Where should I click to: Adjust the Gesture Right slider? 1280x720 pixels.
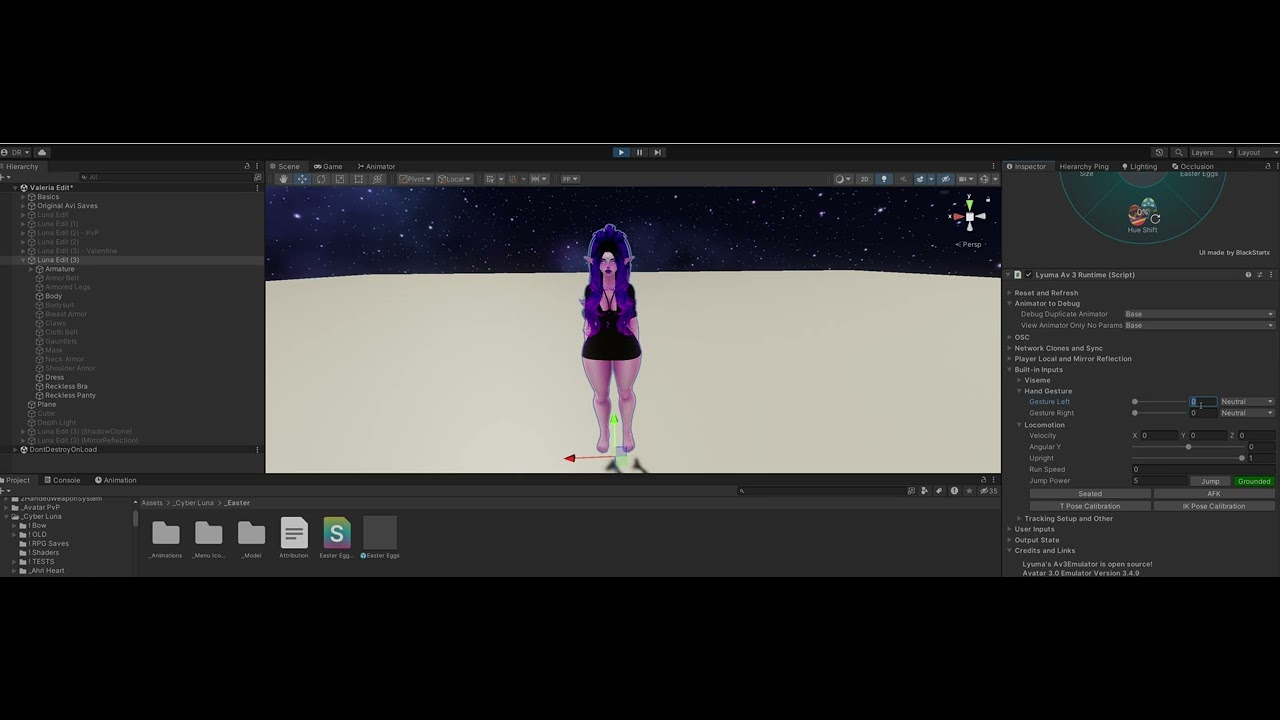click(x=1158, y=413)
